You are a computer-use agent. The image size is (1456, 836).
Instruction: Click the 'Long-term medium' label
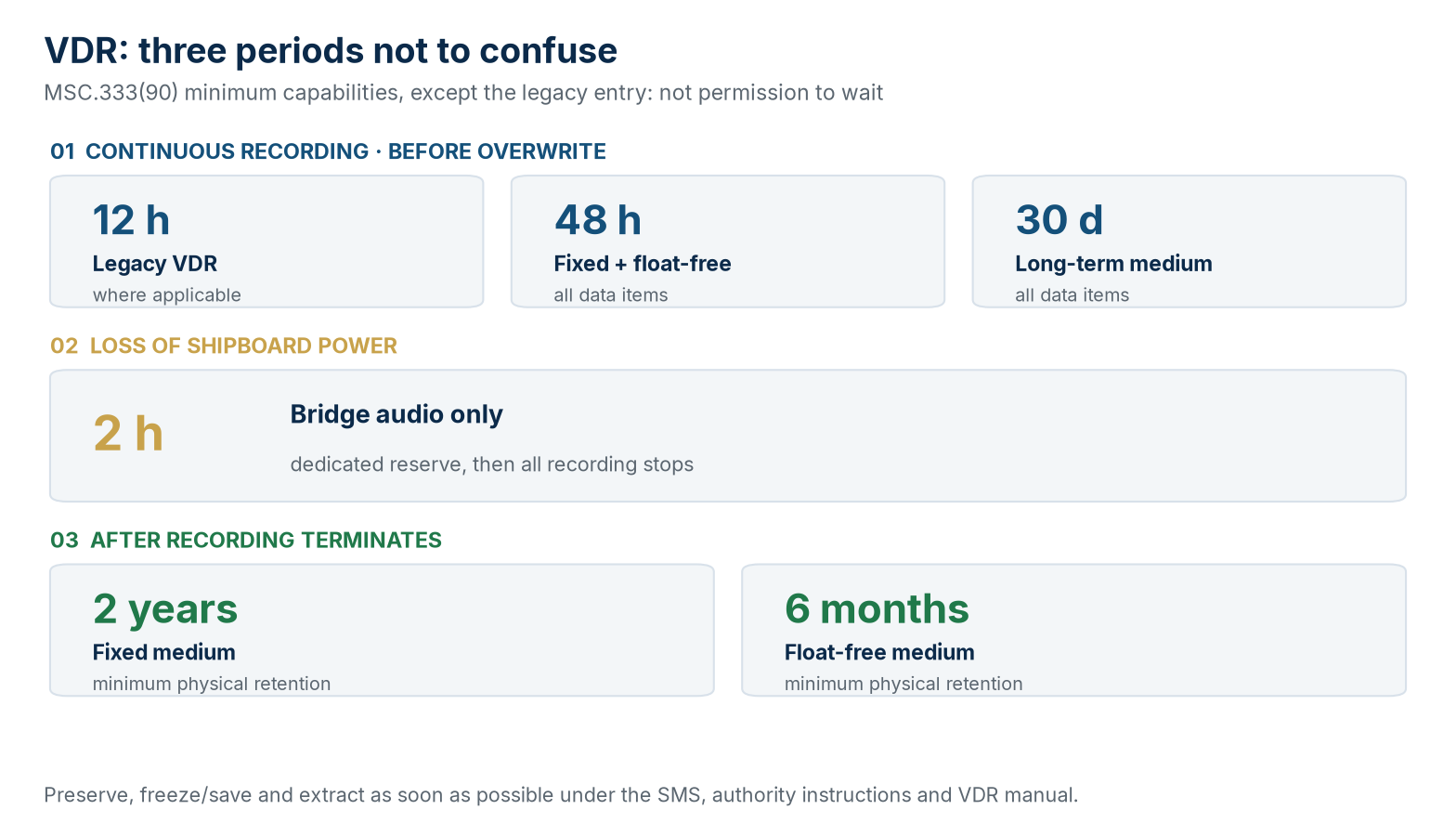point(1113,264)
